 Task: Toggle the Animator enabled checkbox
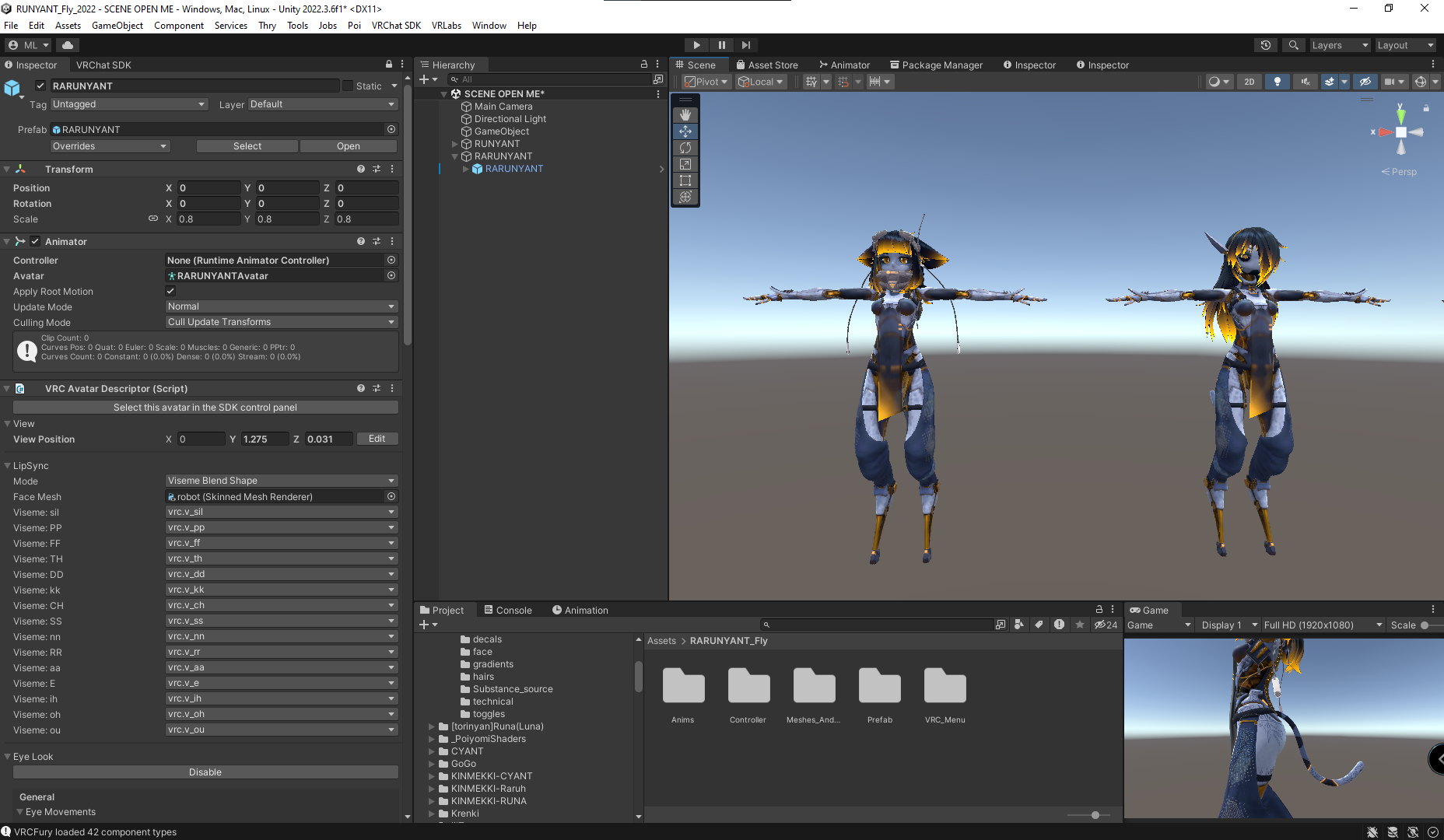click(35, 241)
